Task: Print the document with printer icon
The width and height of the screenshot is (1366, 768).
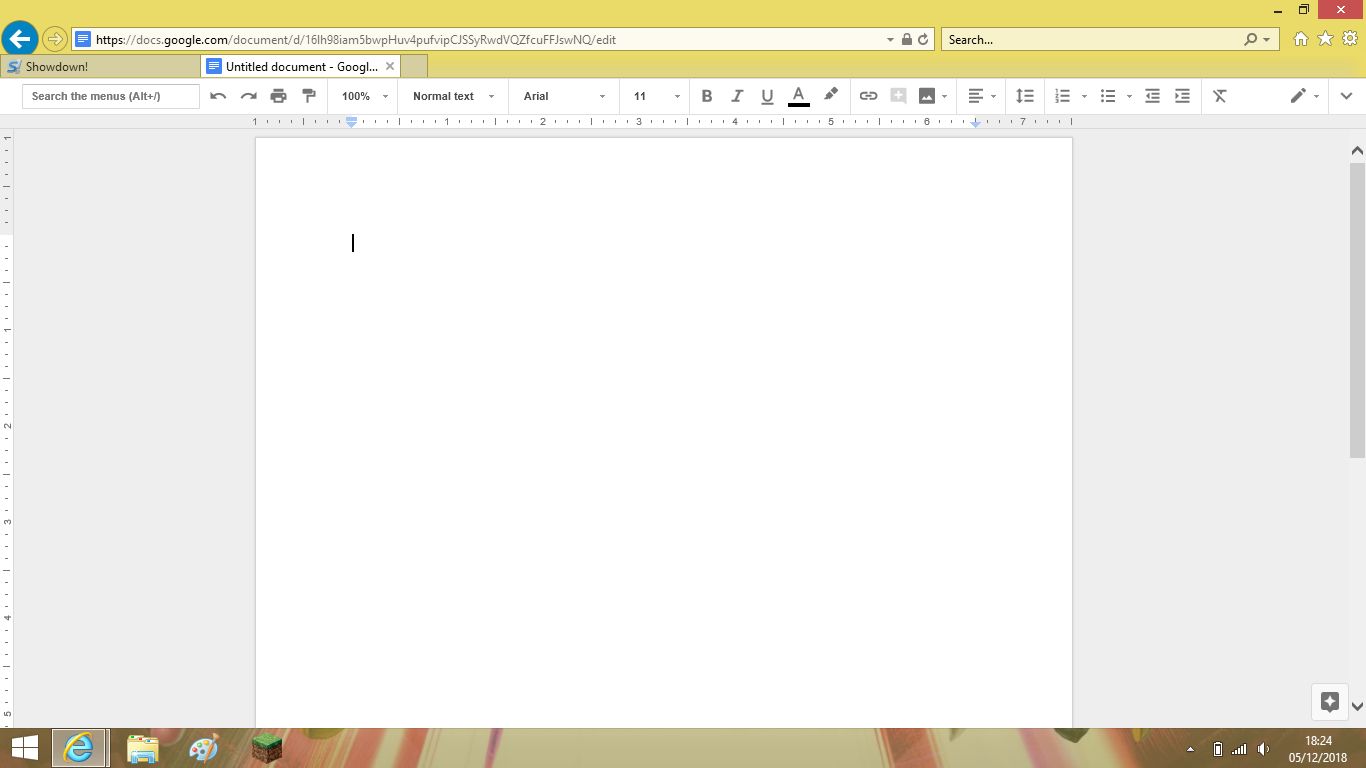Action: (x=278, y=96)
